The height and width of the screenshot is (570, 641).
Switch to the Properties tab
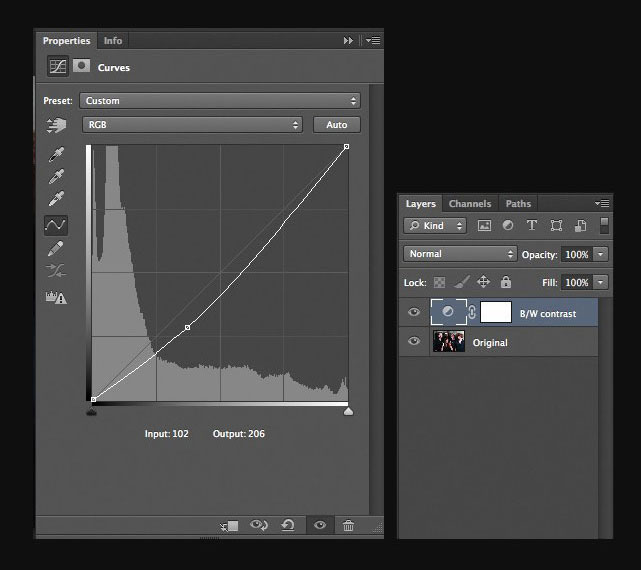(x=66, y=40)
